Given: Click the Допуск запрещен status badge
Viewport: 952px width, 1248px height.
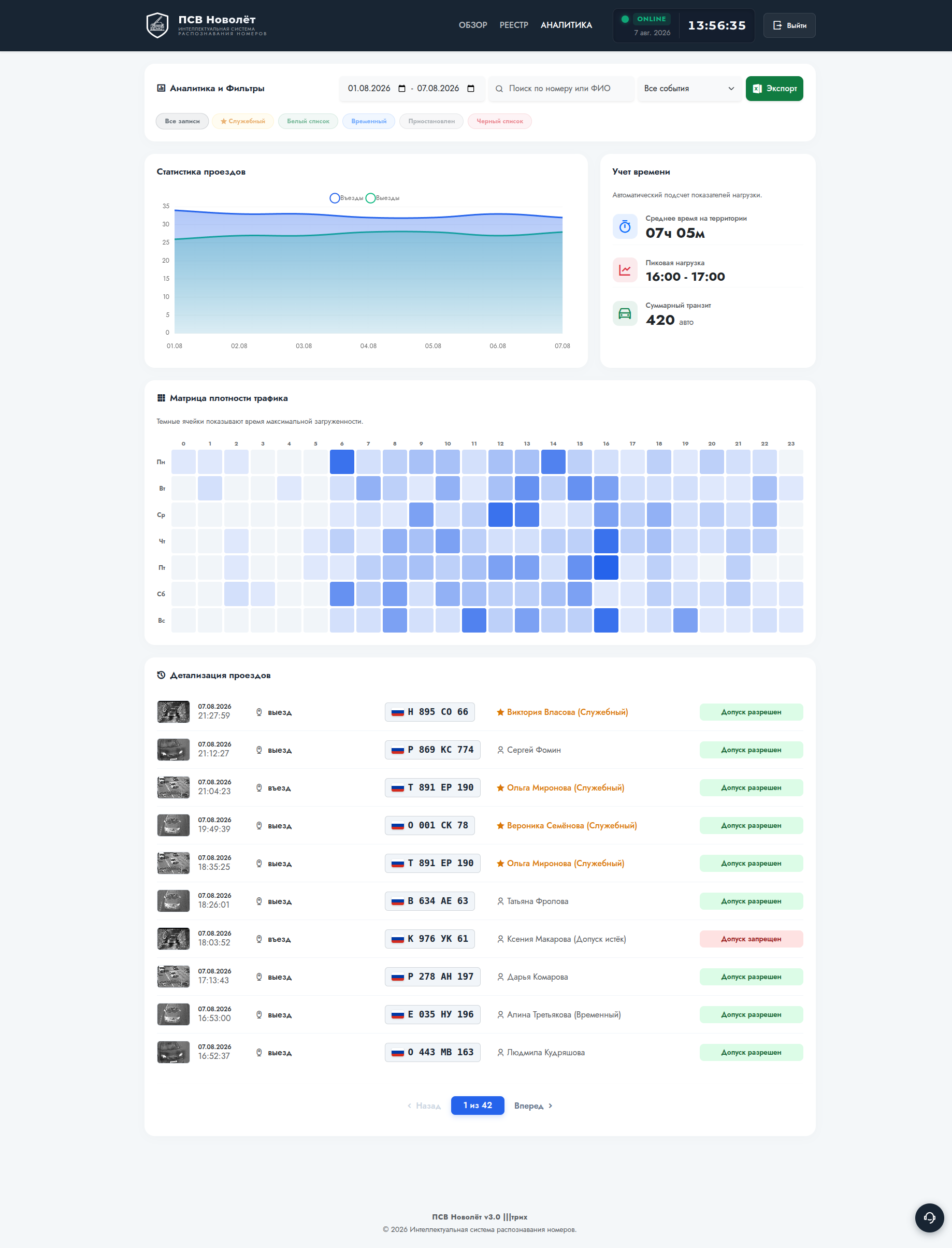Looking at the screenshot, I should tap(751, 939).
